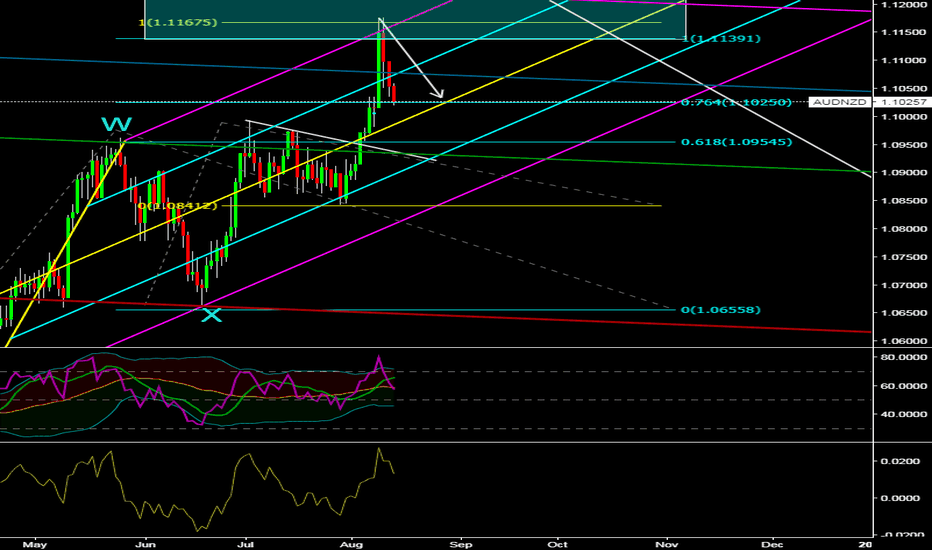Select the white projection arrow head
932x550 pixels.
click(439, 93)
